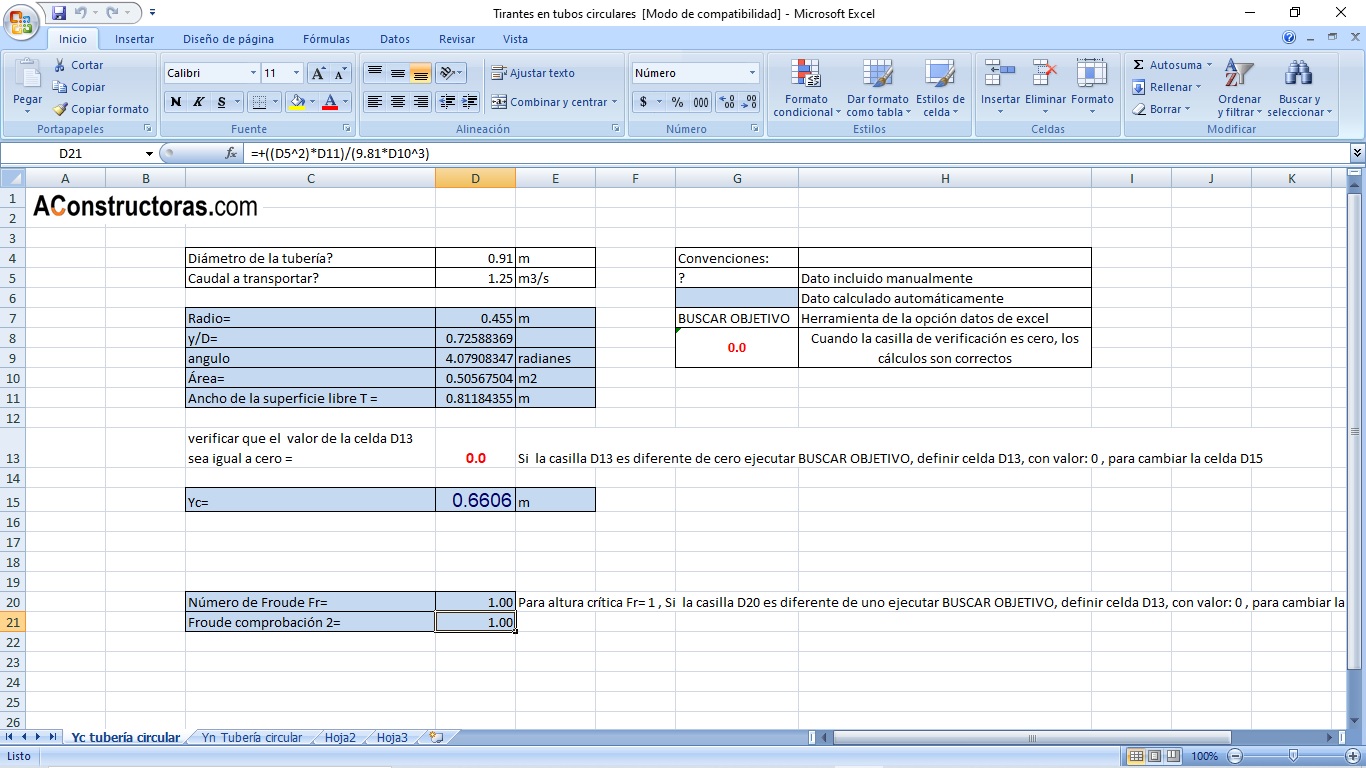Toggle Ajustar texto wrapping
The height and width of the screenshot is (768, 1366).
click(x=533, y=73)
